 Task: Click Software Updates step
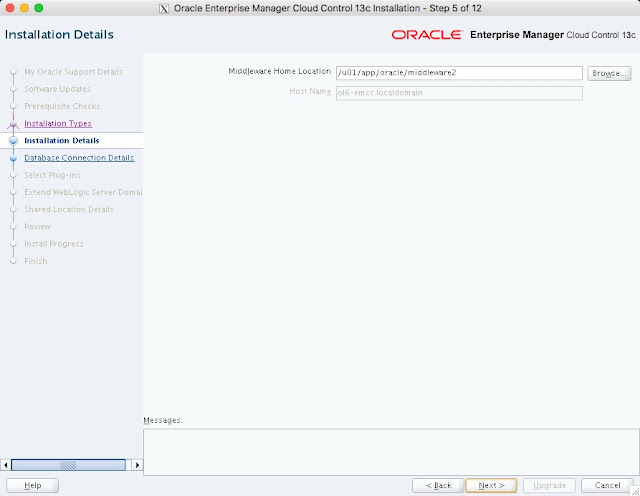58,89
